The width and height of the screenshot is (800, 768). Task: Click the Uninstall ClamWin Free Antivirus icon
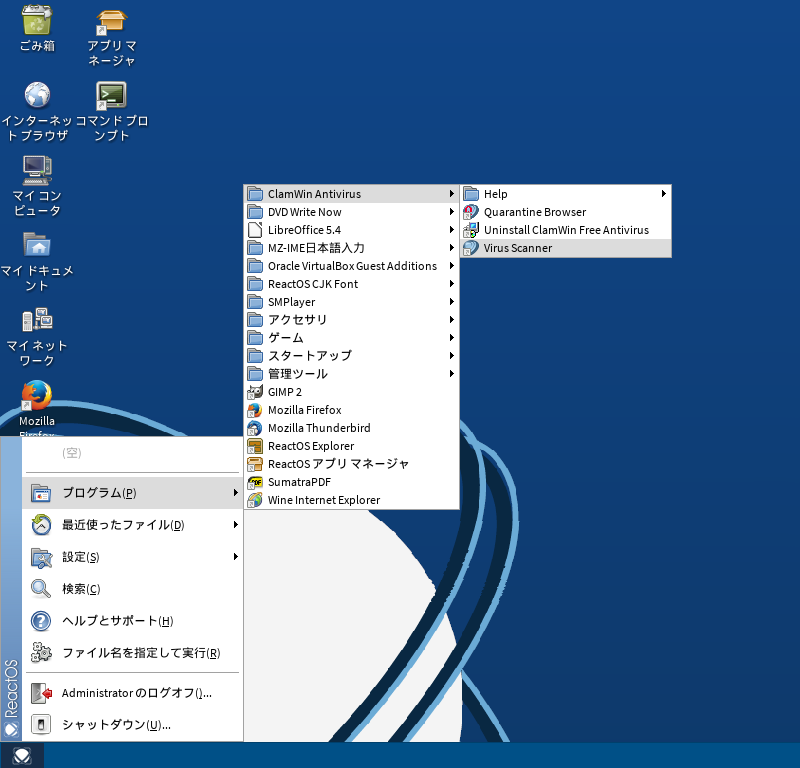pyautogui.click(x=470, y=230)
